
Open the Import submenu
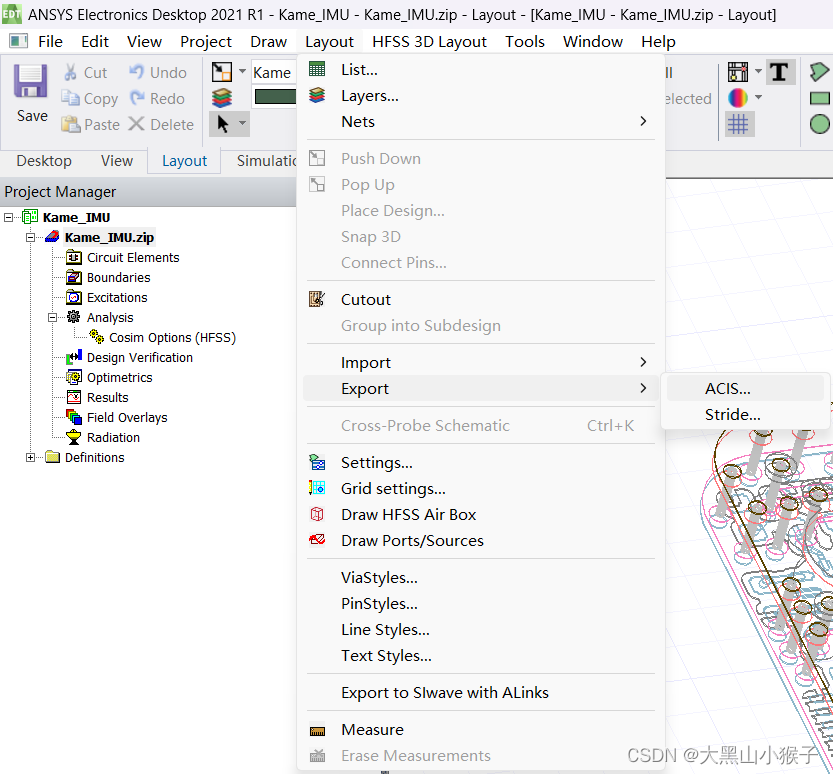coord(481,363)
